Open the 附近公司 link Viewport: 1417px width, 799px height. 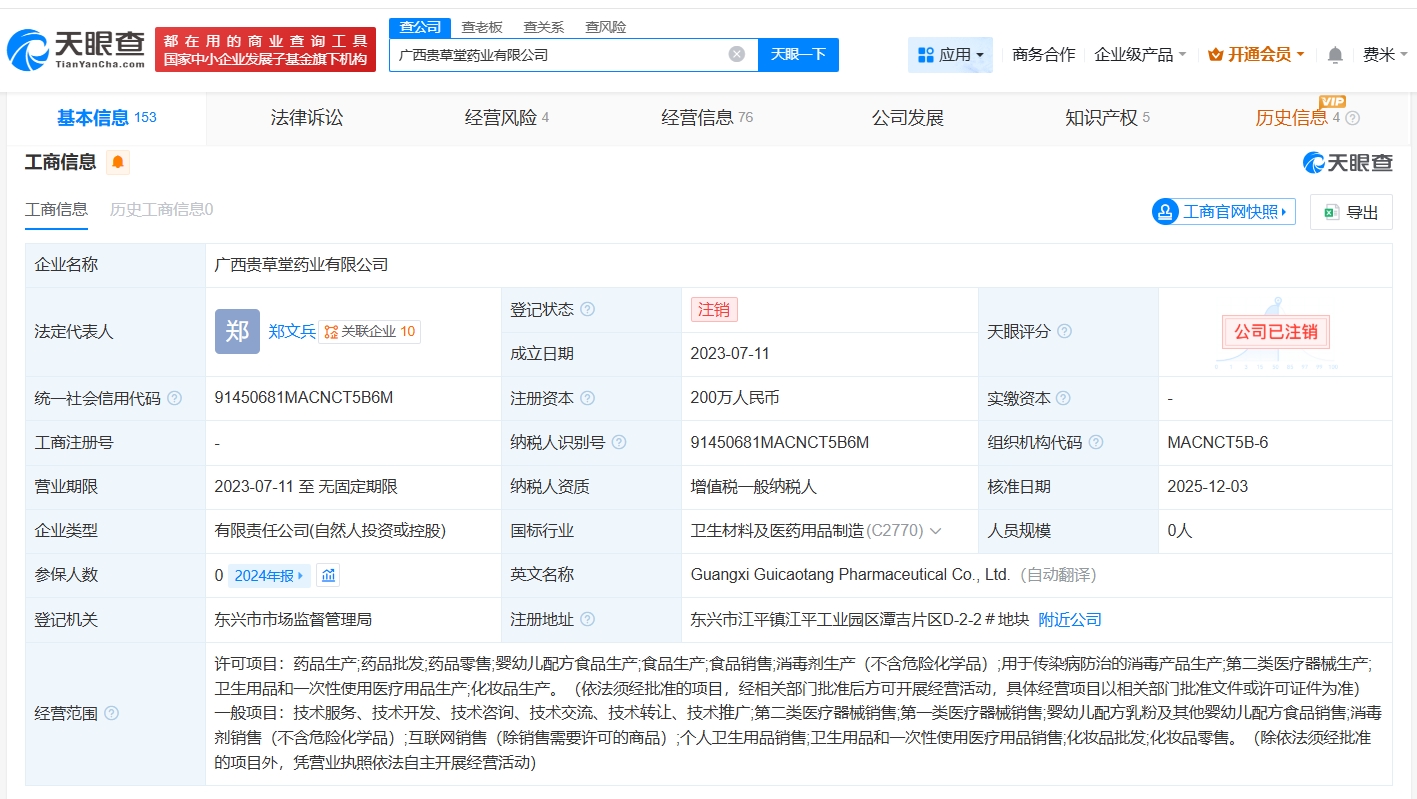pos(1070,619)
